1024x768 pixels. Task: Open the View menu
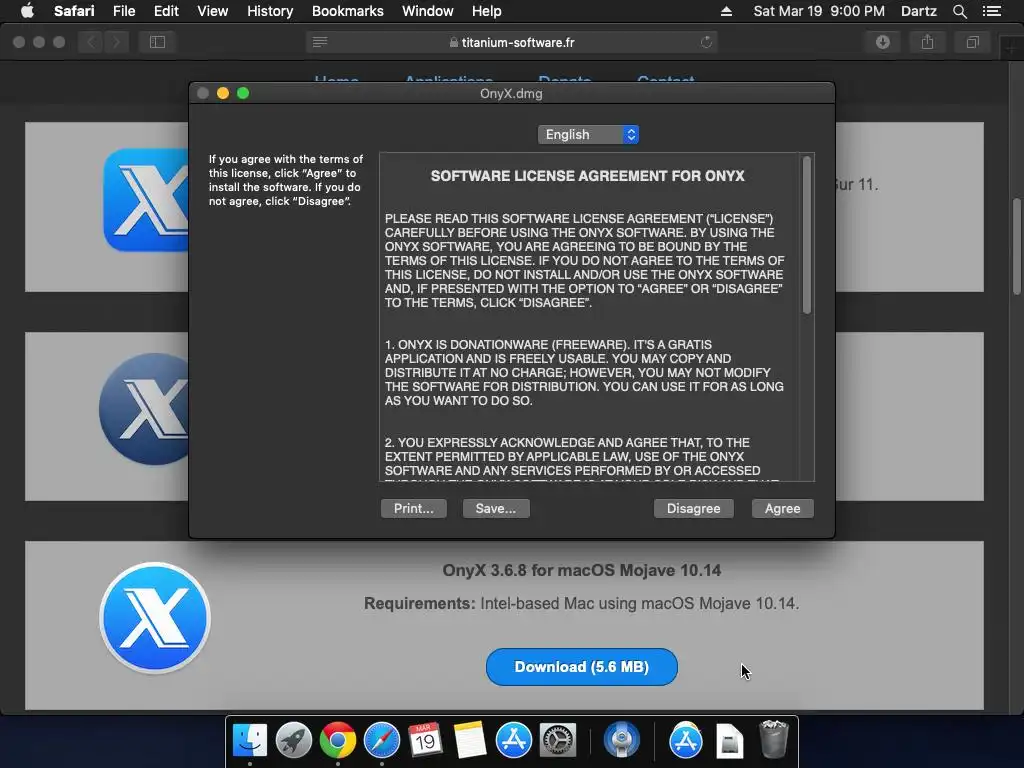[x=212, y=11]
